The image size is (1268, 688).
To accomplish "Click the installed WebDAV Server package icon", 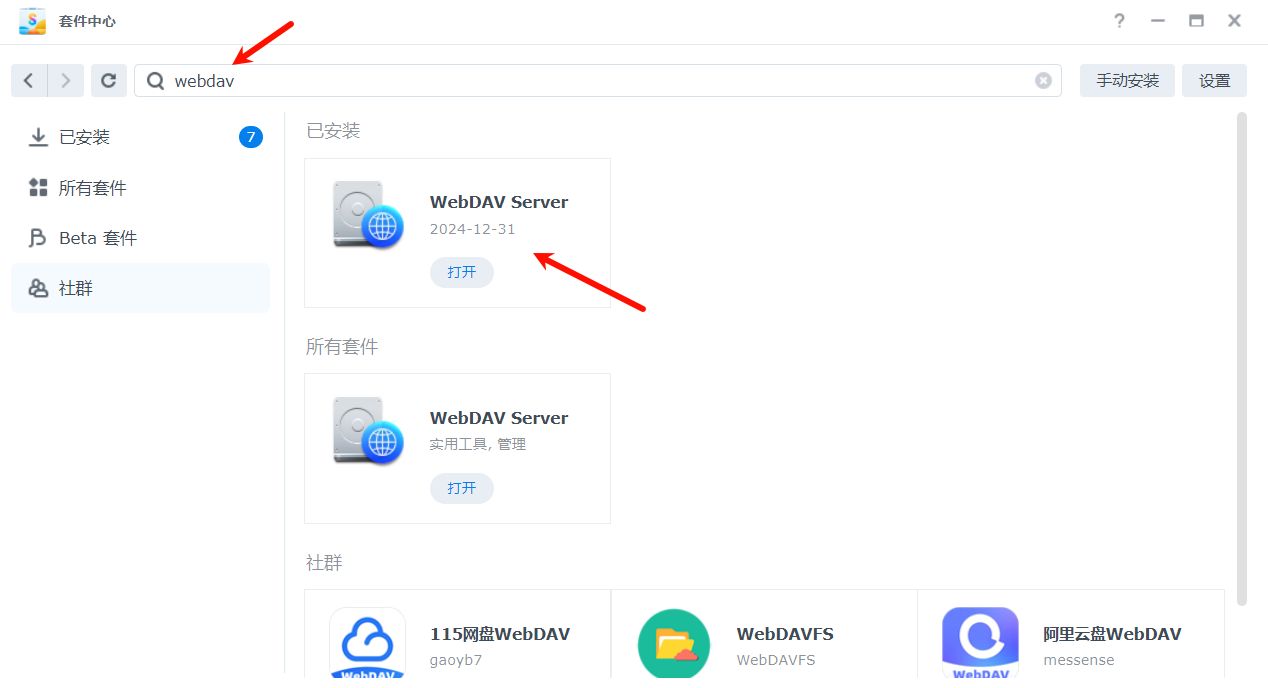I will (x=367, y=214).
